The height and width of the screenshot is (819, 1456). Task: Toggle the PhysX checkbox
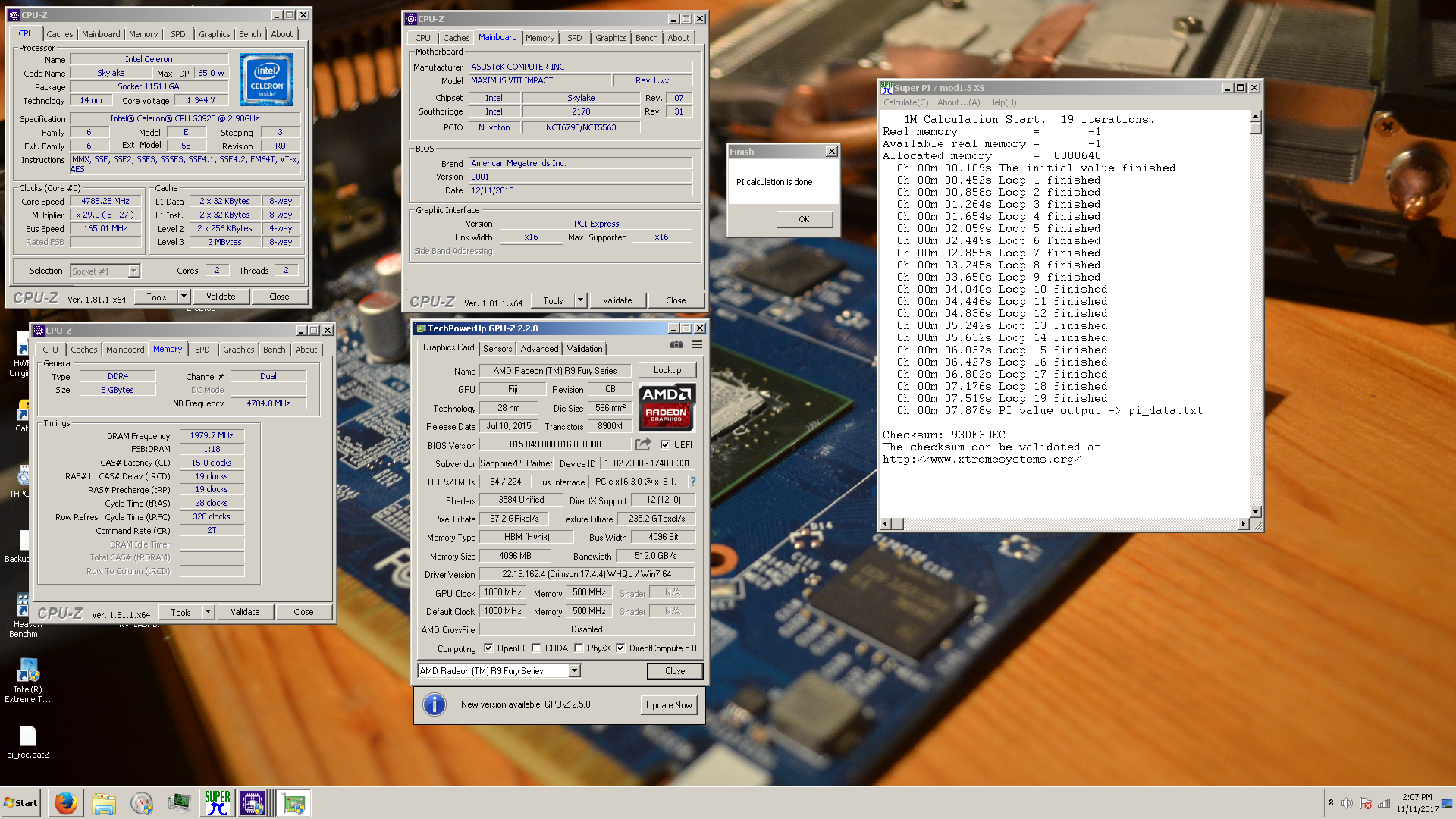point(579,648)
